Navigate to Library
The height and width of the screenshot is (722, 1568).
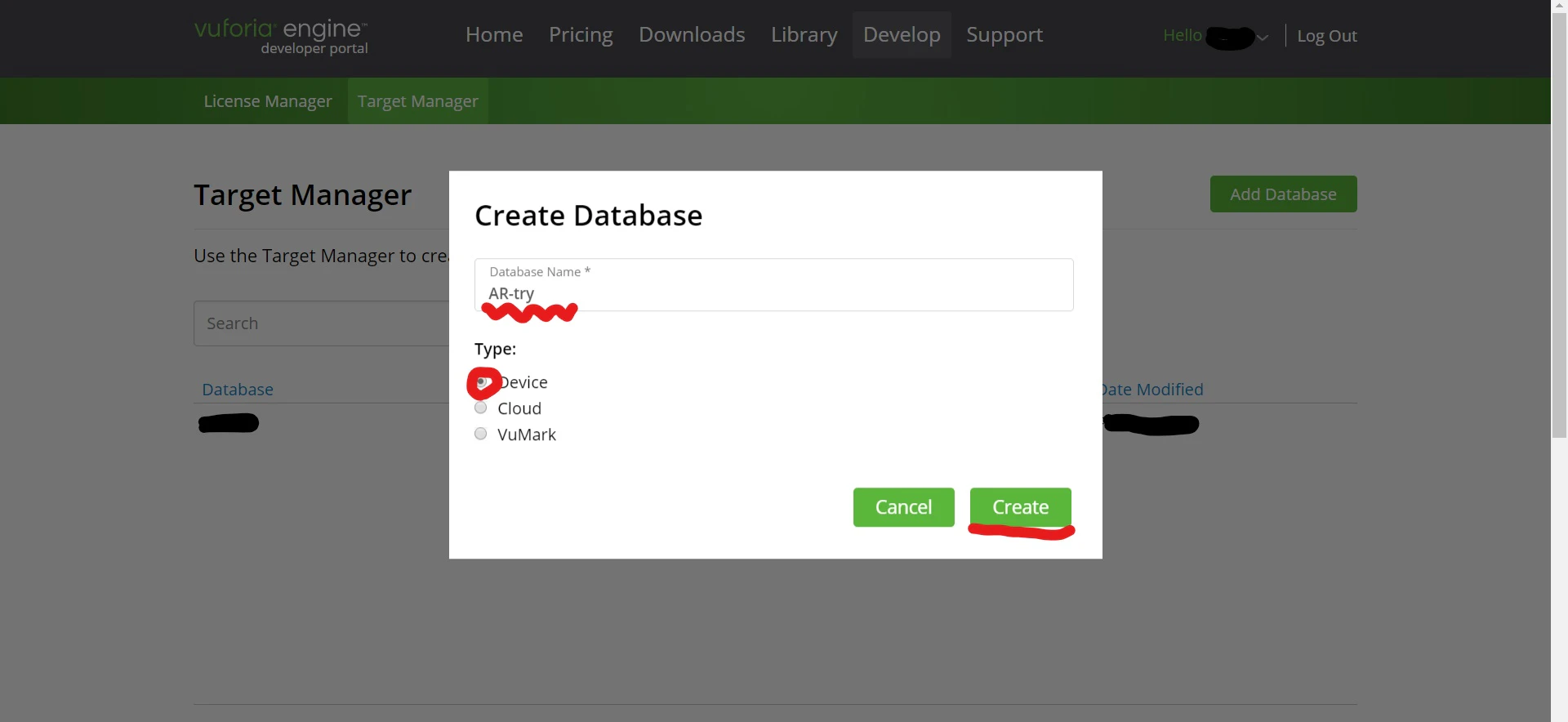coord(804,34)
